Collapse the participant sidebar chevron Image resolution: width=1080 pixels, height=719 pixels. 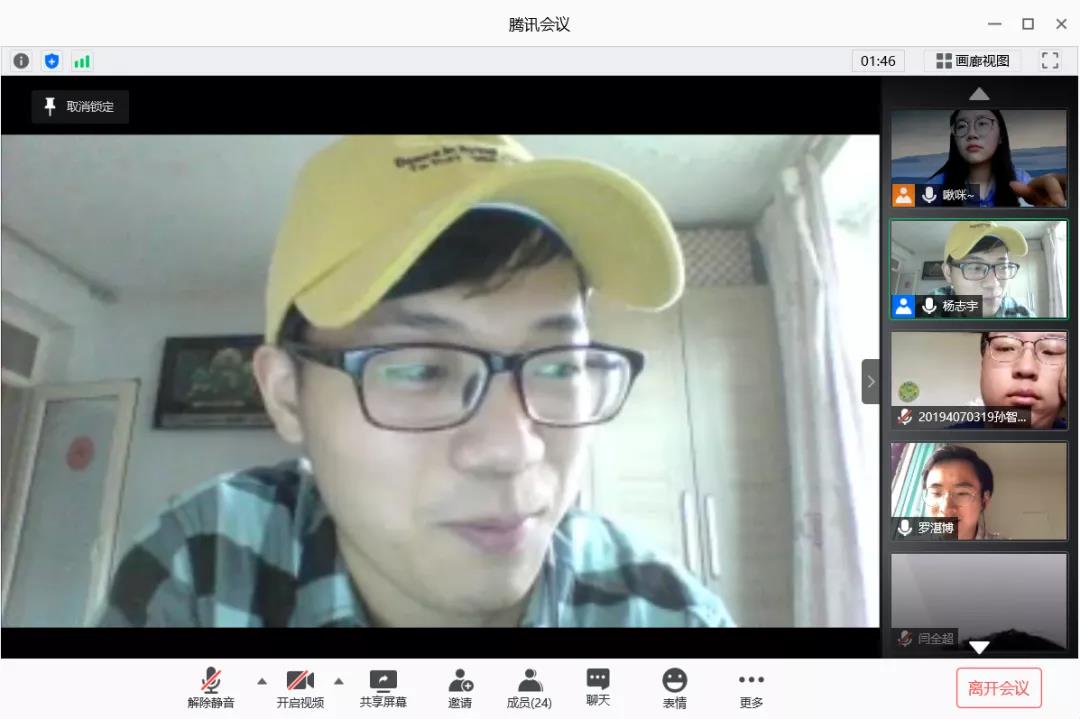pyautogui.click(x=870, y=382)
